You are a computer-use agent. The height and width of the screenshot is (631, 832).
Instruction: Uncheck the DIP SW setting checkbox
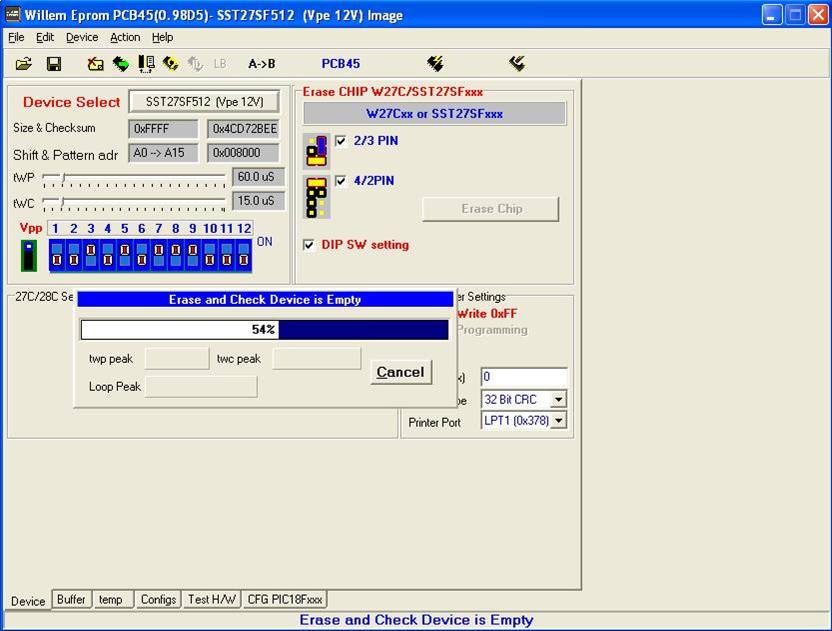point(308,245)
